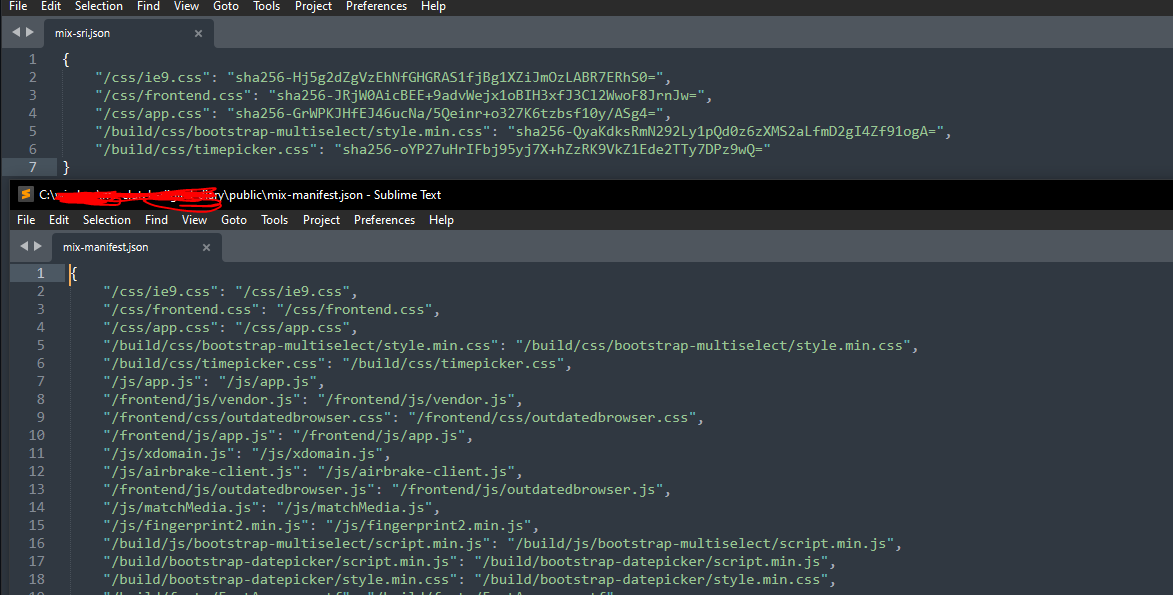Open the Tools menu in the top window
This screenshot has width=1173, height=595.
pos(266,7)
